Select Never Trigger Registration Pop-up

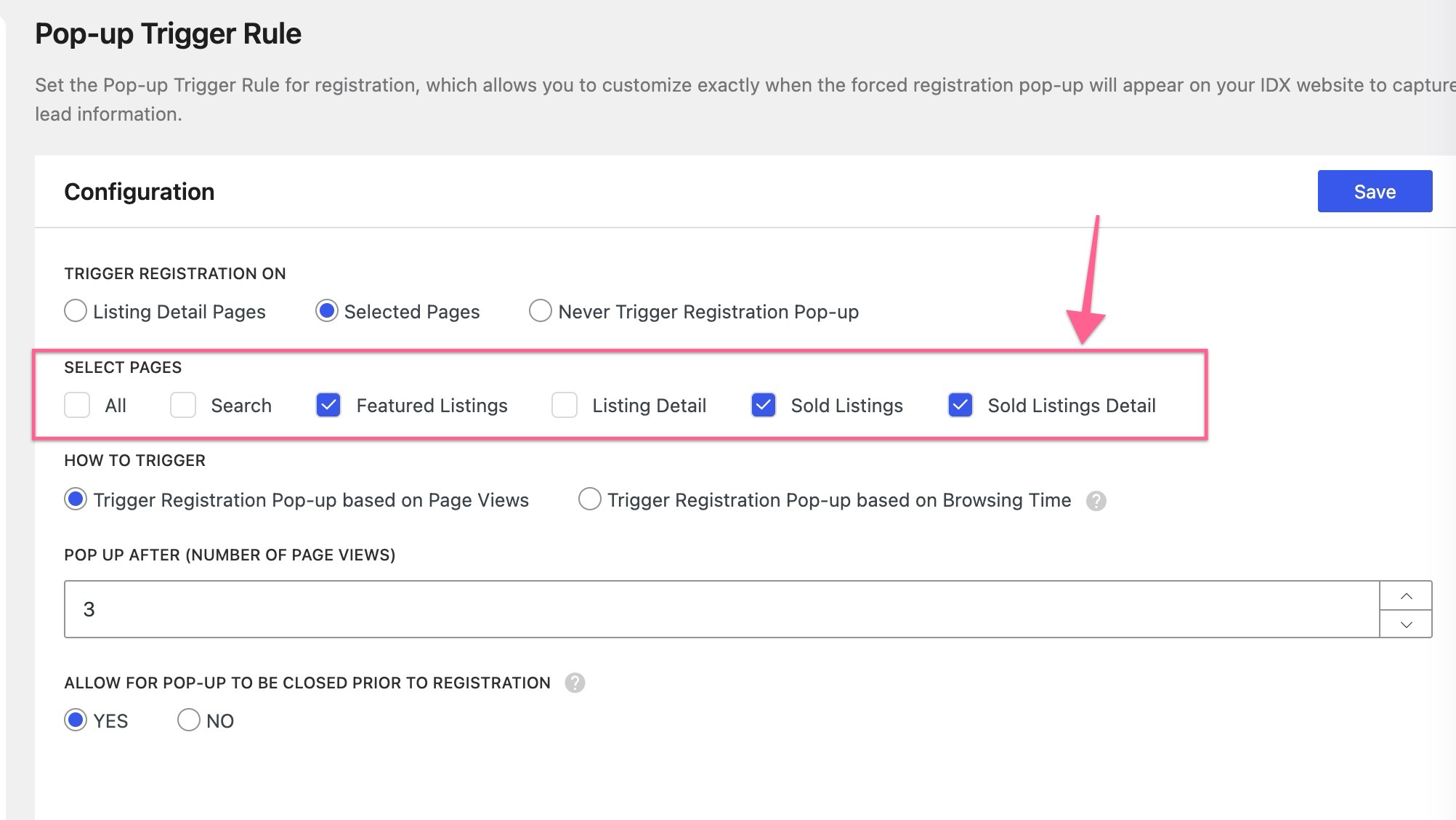(541, 311)
